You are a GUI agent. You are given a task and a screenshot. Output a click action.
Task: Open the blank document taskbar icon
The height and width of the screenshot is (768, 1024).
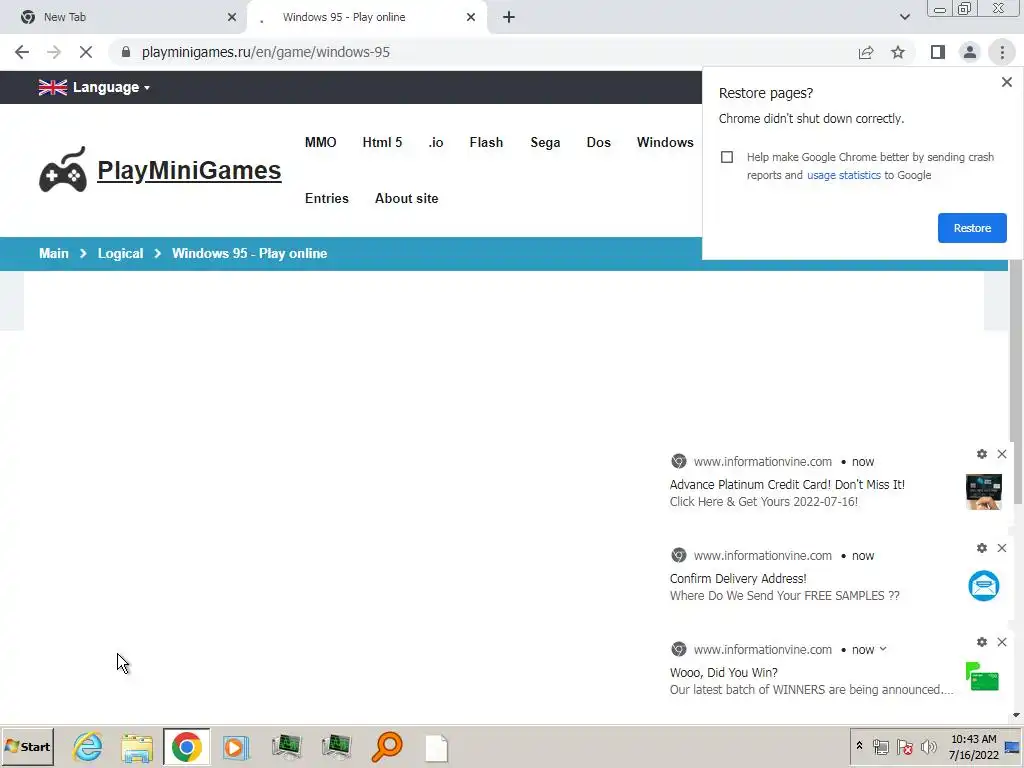click(x=436, y=748)
